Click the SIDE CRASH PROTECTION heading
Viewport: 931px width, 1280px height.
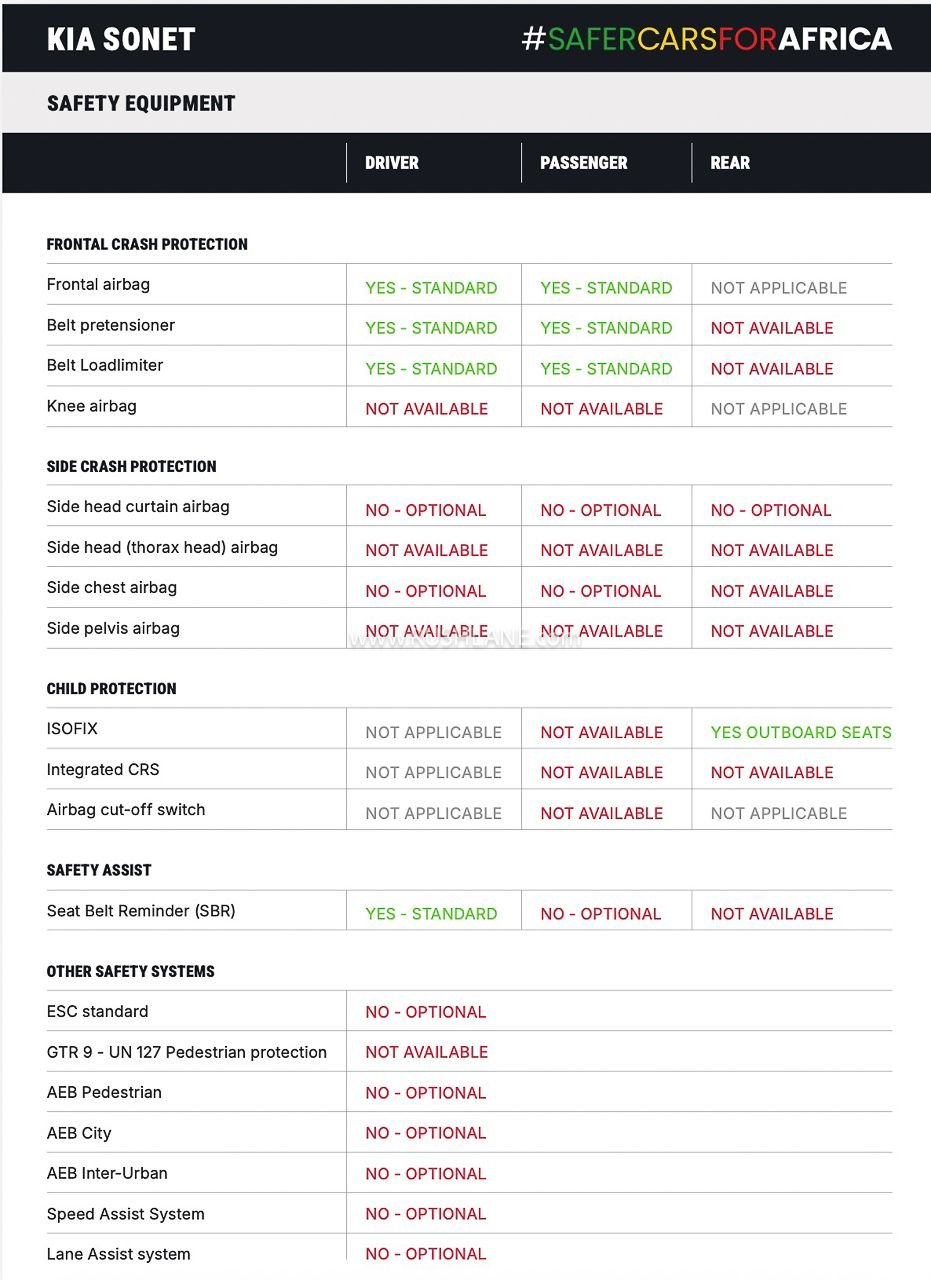(x=131, y=466)
